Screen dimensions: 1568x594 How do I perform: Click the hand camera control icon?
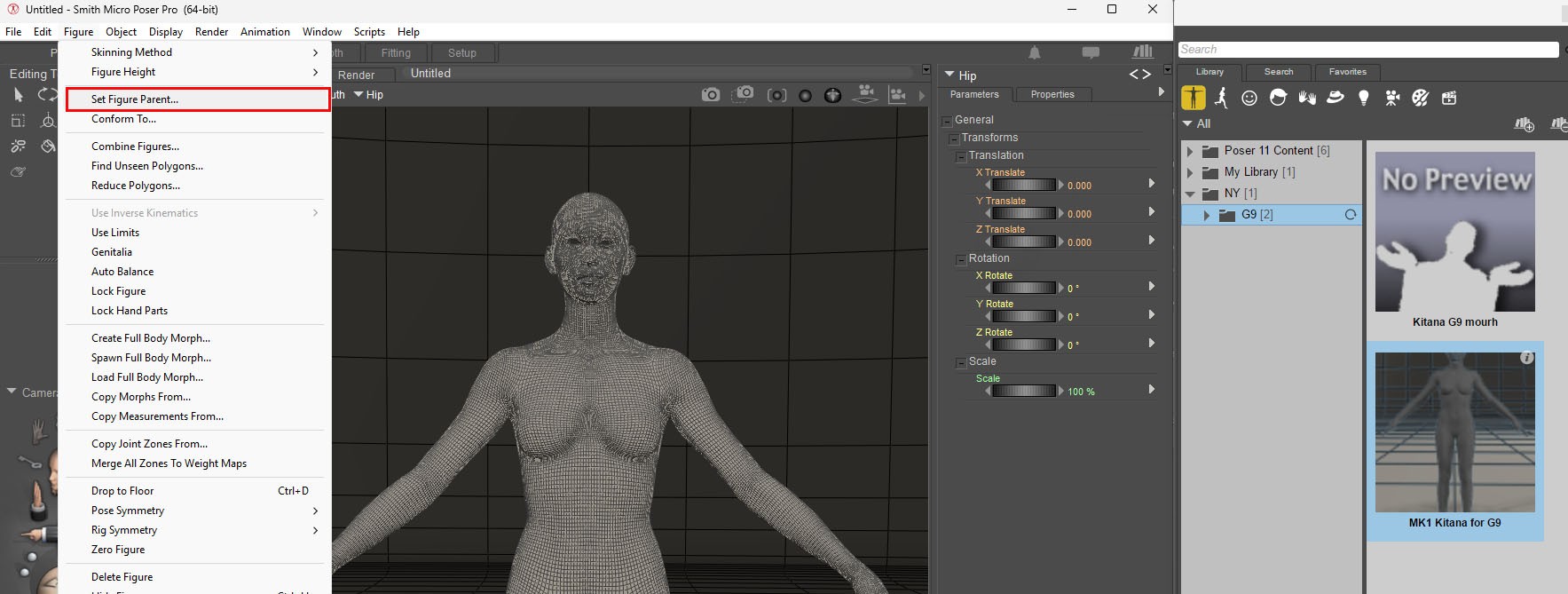[x=39, y=432]
